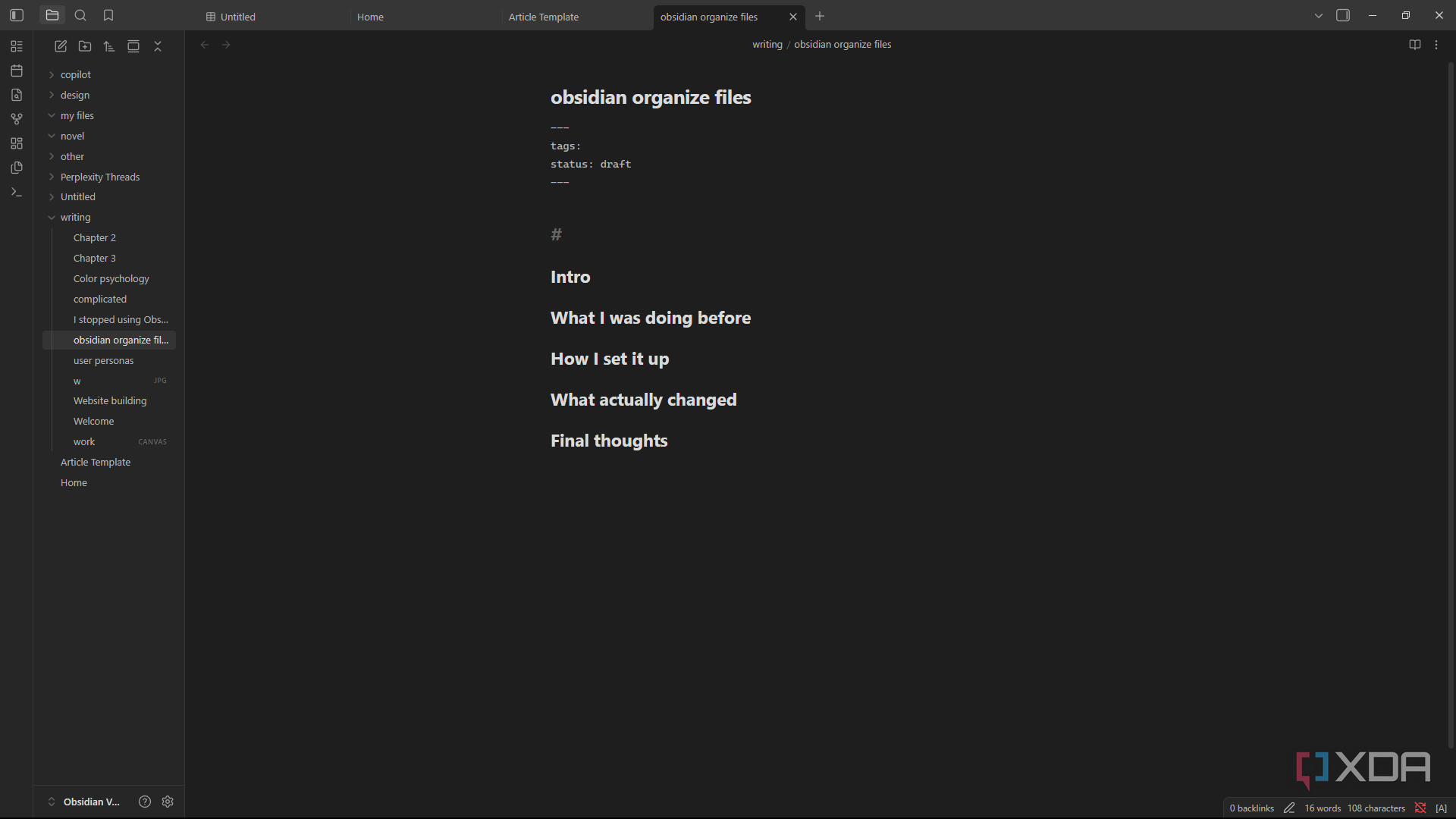Switch to the Article Template tab
The image size is (1456, 819).
point(576,17)
